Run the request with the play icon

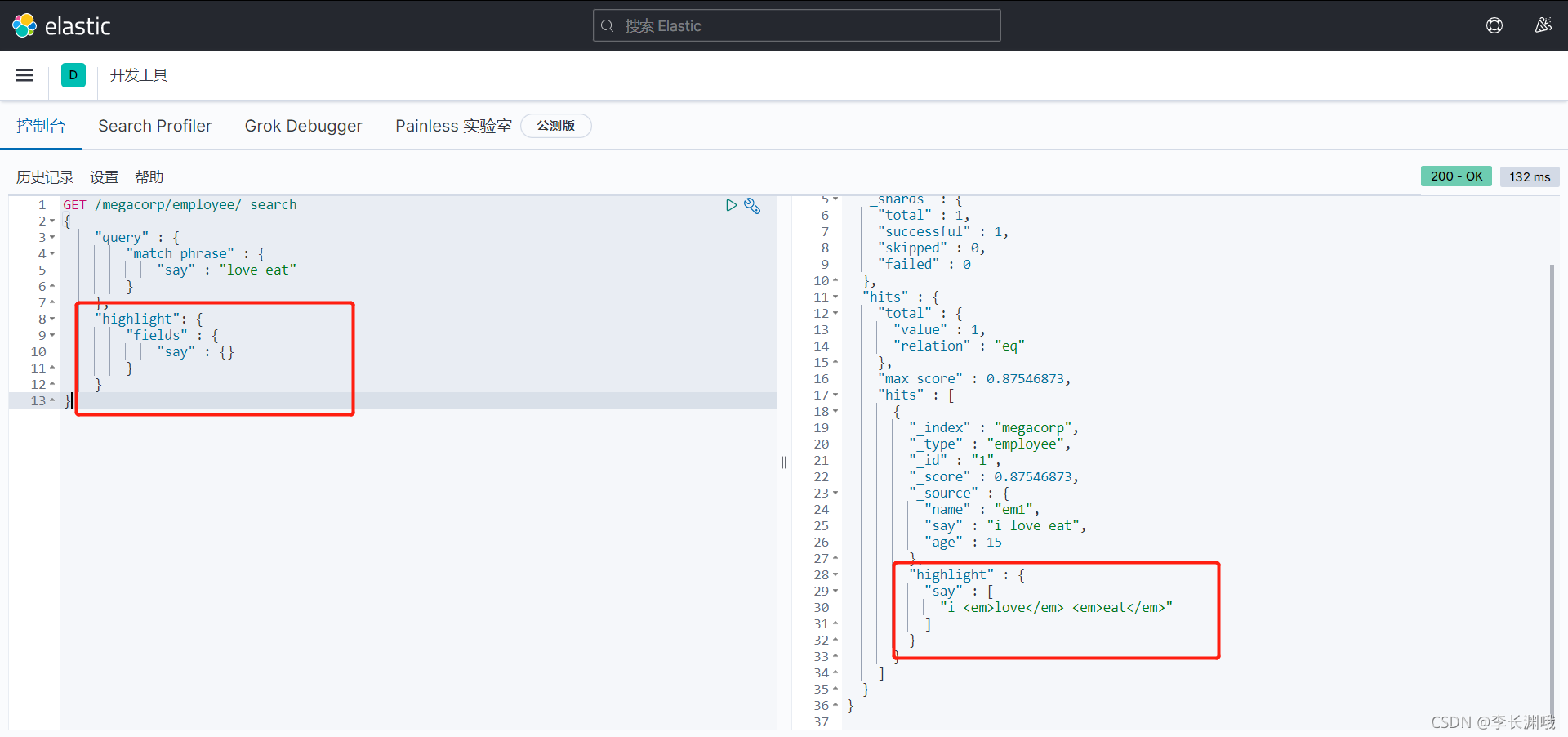pyautogui.click(x=731, y=205)
